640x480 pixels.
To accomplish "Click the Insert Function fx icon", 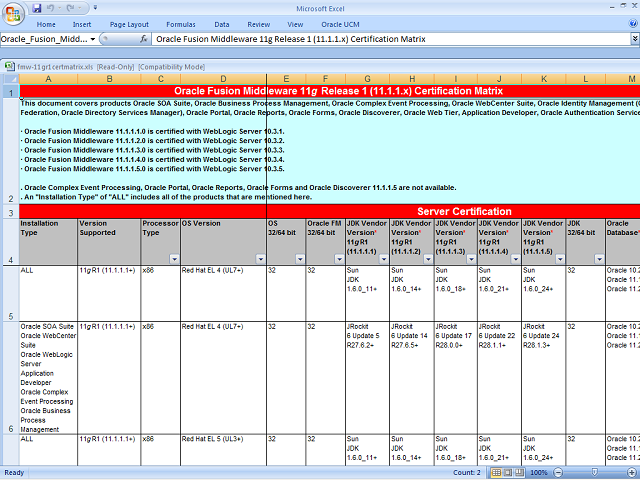I will (144, 39).
